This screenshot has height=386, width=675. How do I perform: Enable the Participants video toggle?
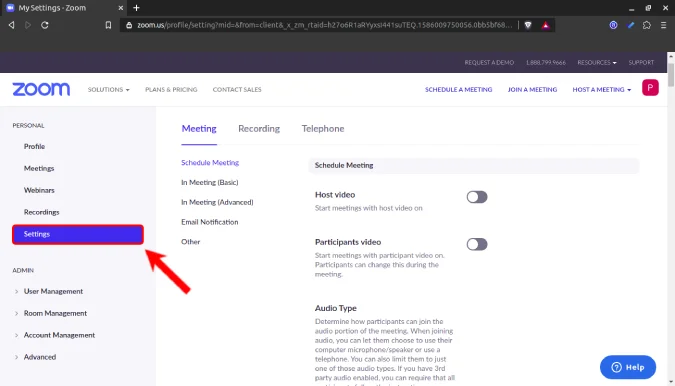[477, 244]
